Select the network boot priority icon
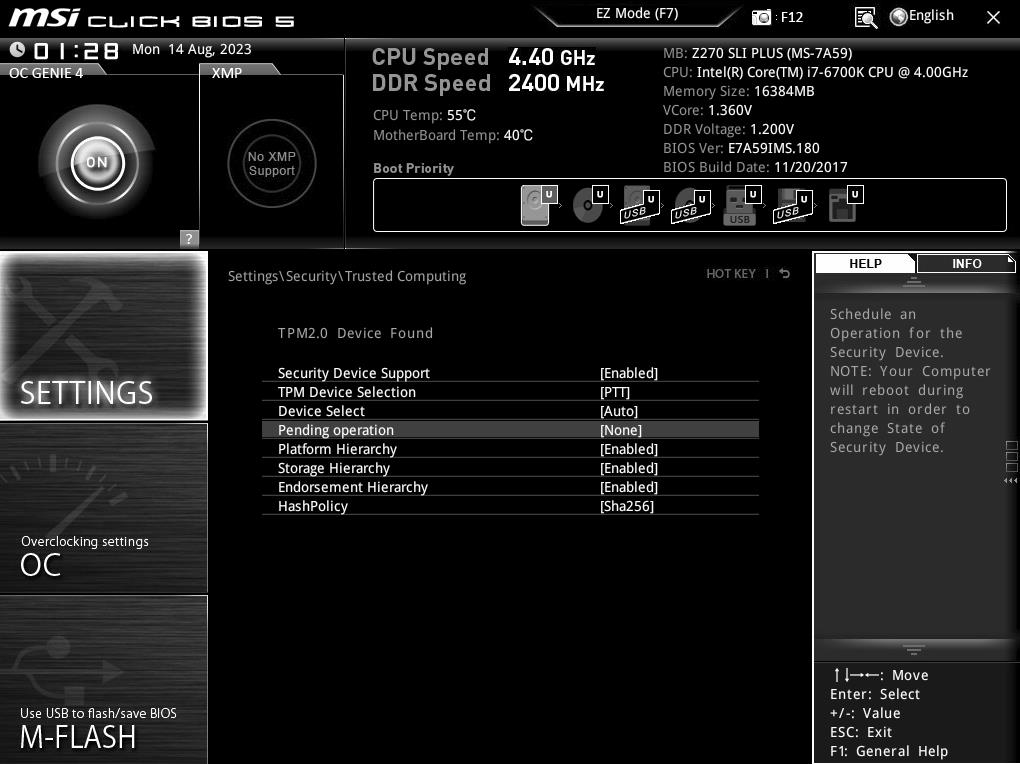The image size is (1020, 764). click(846, 205)
